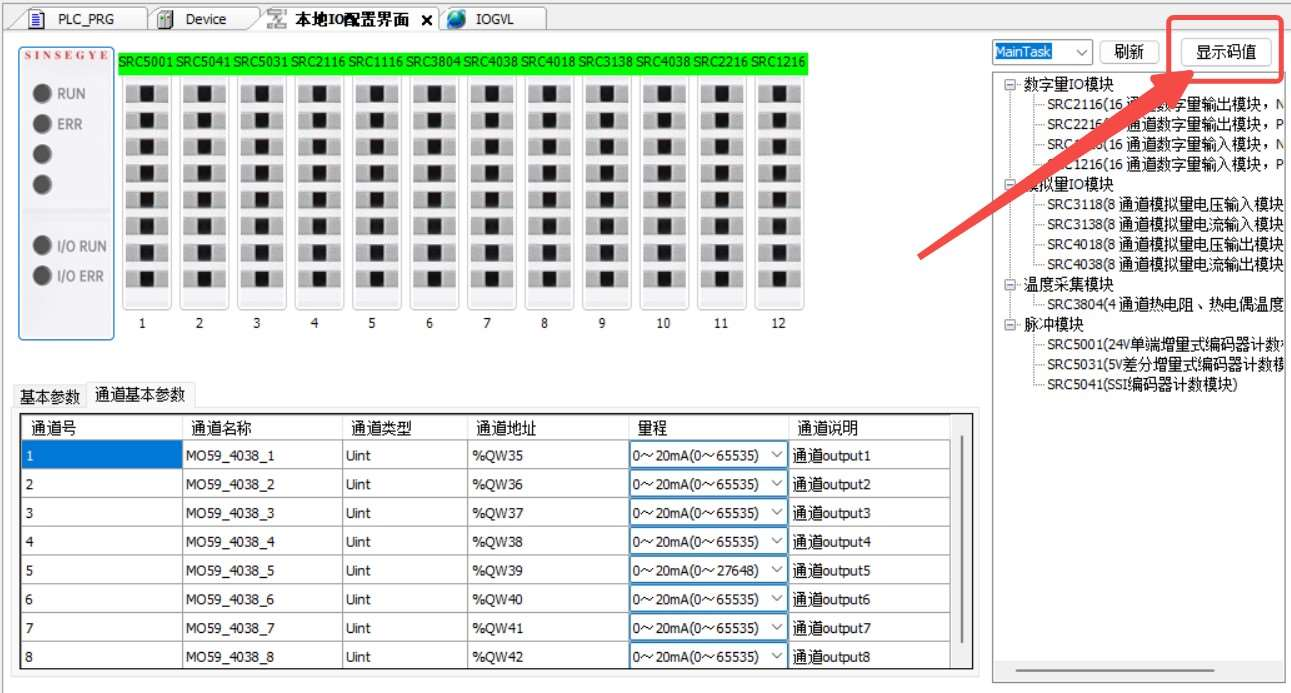Click the ERR status indicator light
Screen dimensions: 1291x693
pyautogui.click(x=42, y=124)
